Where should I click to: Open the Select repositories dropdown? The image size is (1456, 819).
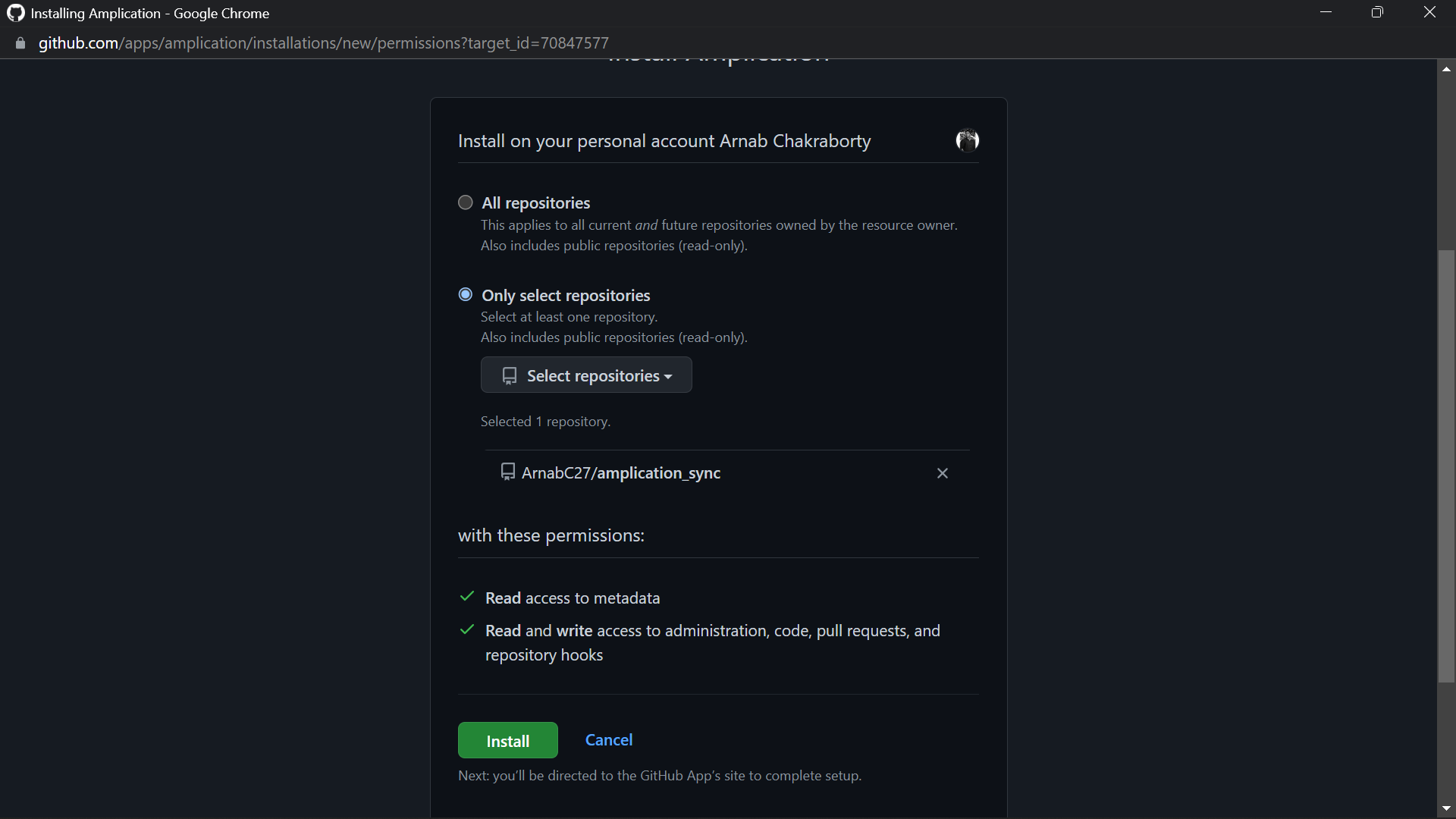coord(585,375)
